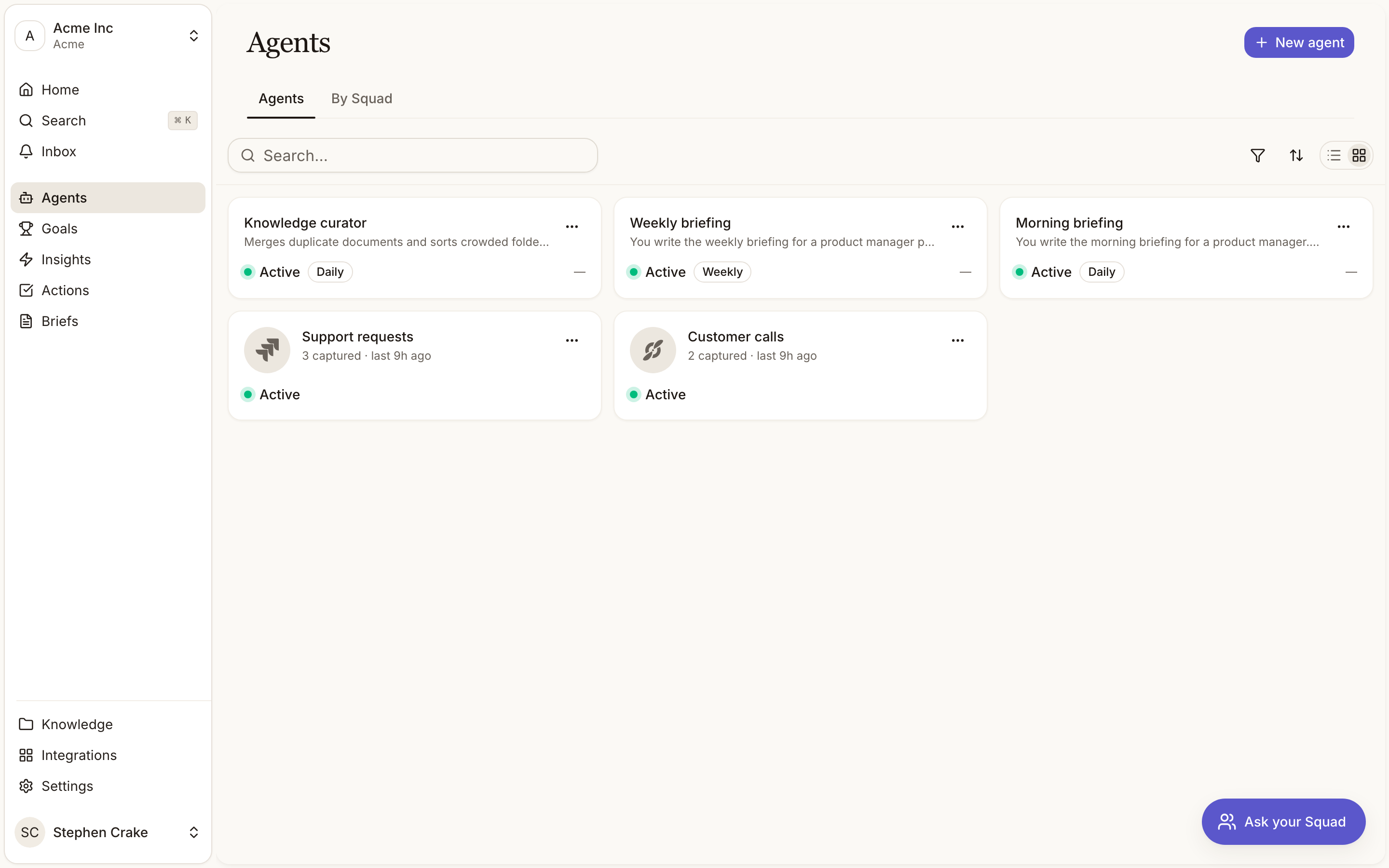Click the SC user avatar

30,832
